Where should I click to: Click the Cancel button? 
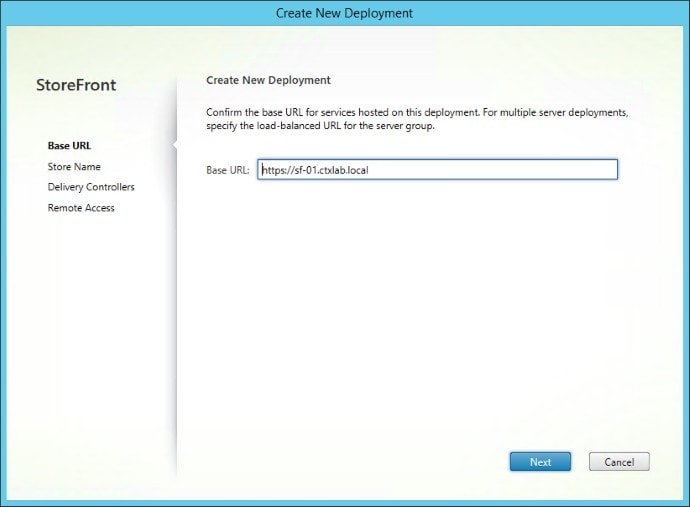[x=619, y=462]
